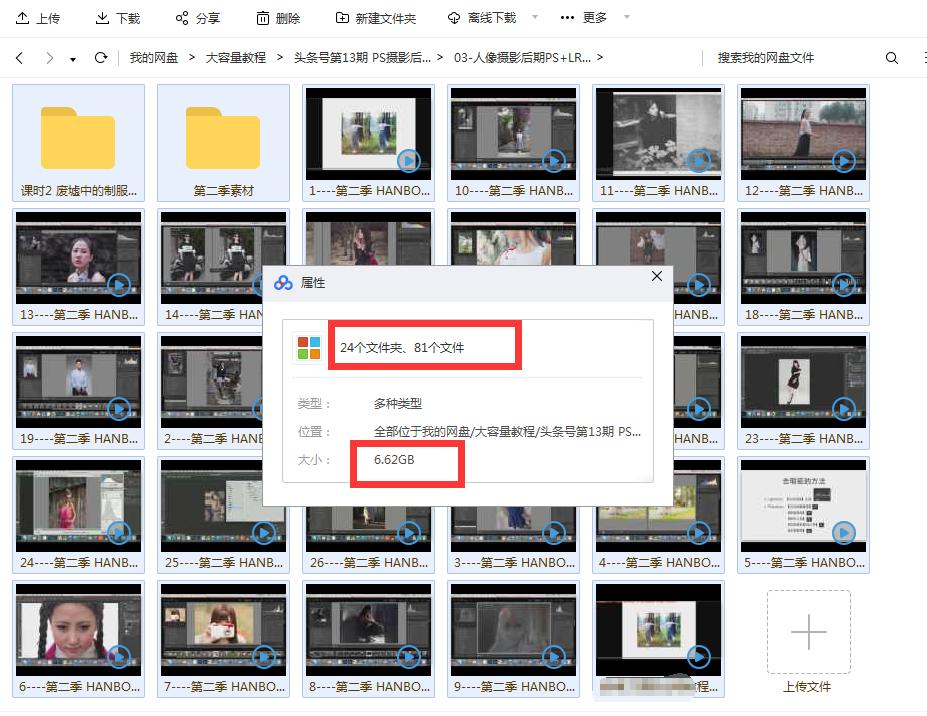The width and height of the screenshot is (927, 716).
Task: Play the 13----第二季 HANBO video
Action: pyautogui.click(x=119, y=284)
